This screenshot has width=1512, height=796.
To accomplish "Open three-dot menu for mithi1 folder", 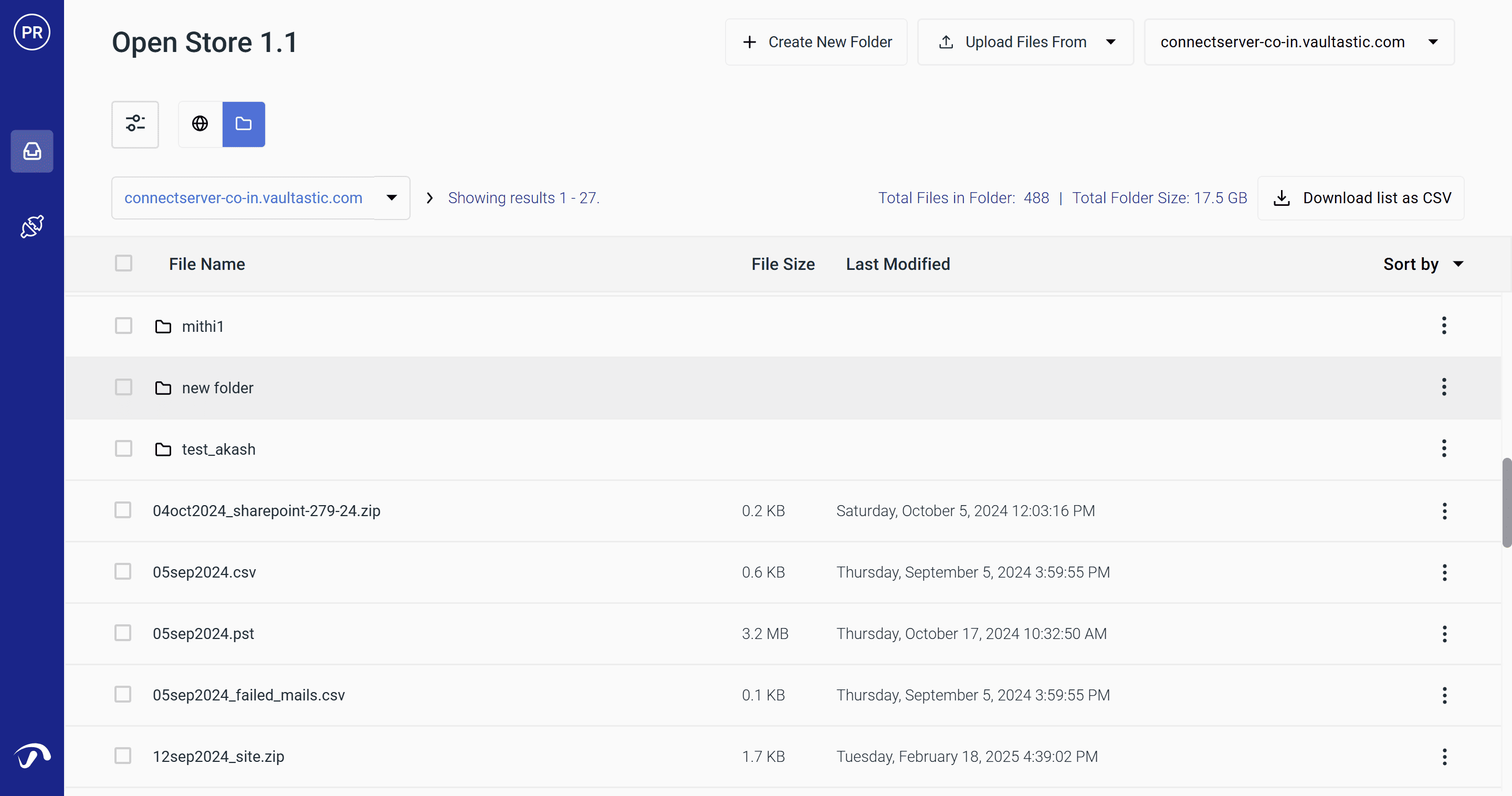I will coord(1444,326).
